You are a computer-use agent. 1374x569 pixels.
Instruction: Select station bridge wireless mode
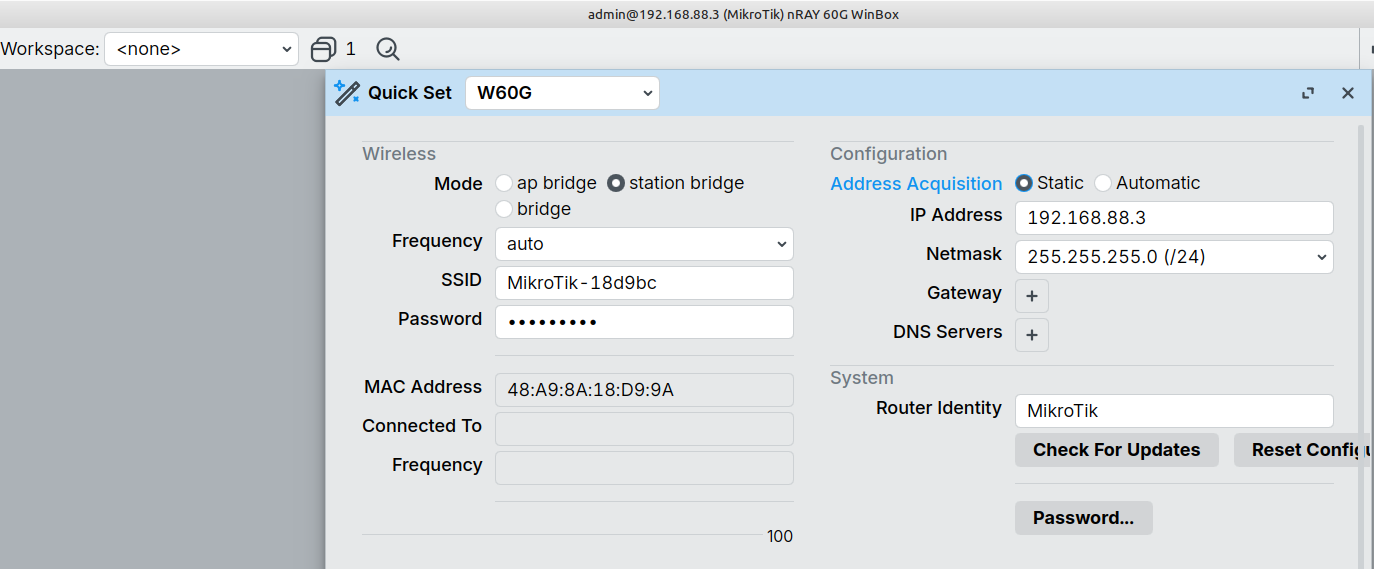pyautogui.click(x=616, y=183)
